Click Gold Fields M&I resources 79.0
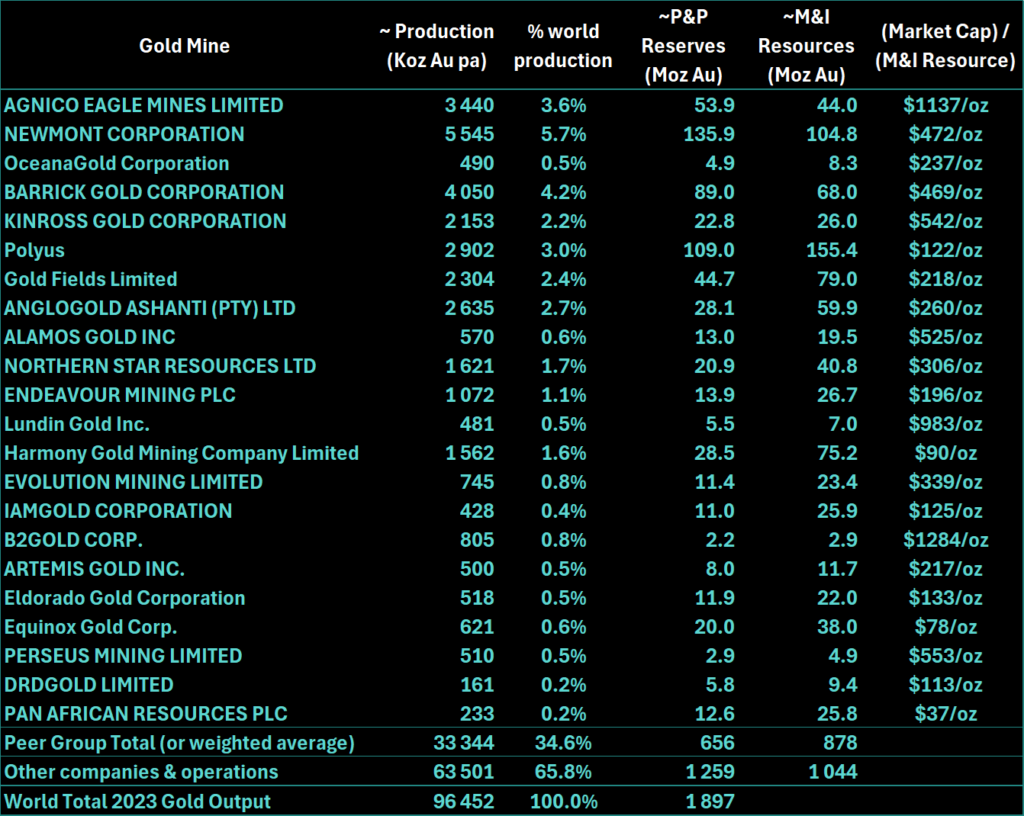The image size is (1024, 816). (x=837, y=279)
